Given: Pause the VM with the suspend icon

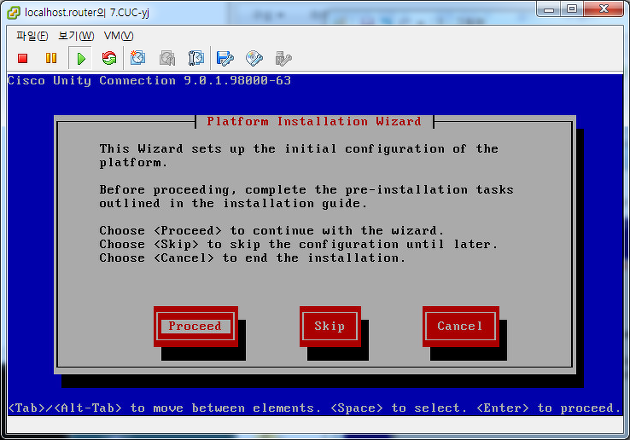Looking at the screenshot, I should click(x=51, y=59).
